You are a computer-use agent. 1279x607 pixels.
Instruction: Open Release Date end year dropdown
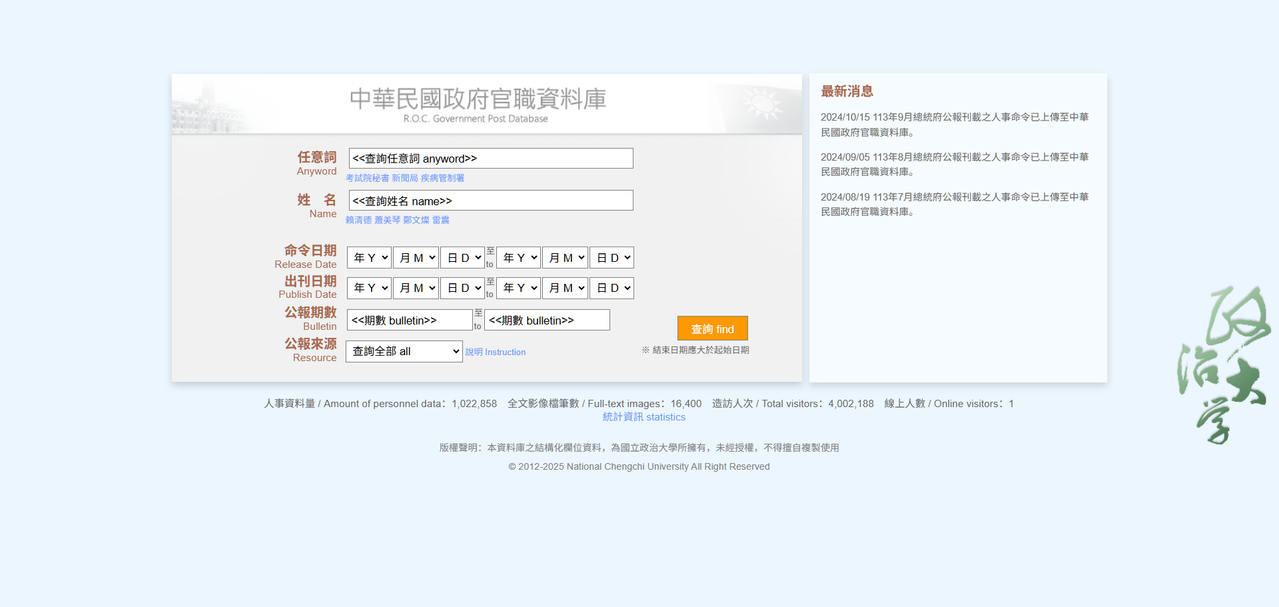click(519, 258)
